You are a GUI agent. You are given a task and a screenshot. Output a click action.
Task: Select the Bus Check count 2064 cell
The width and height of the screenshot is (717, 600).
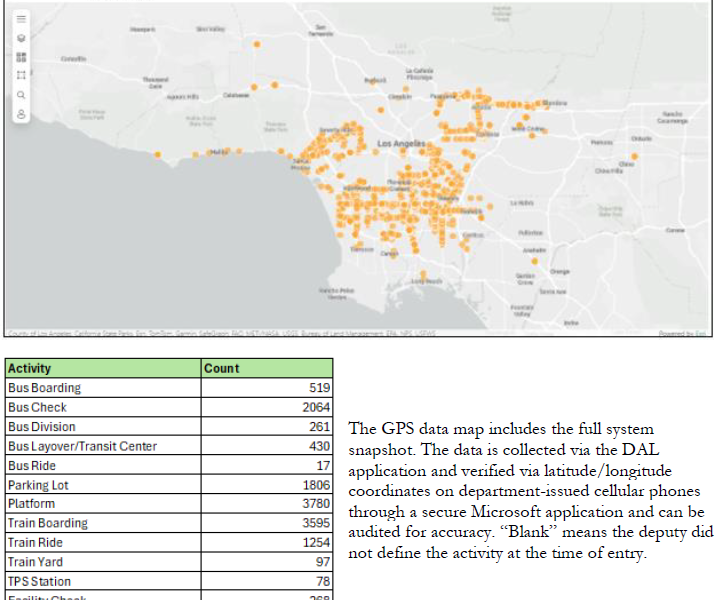coord(267,407)
